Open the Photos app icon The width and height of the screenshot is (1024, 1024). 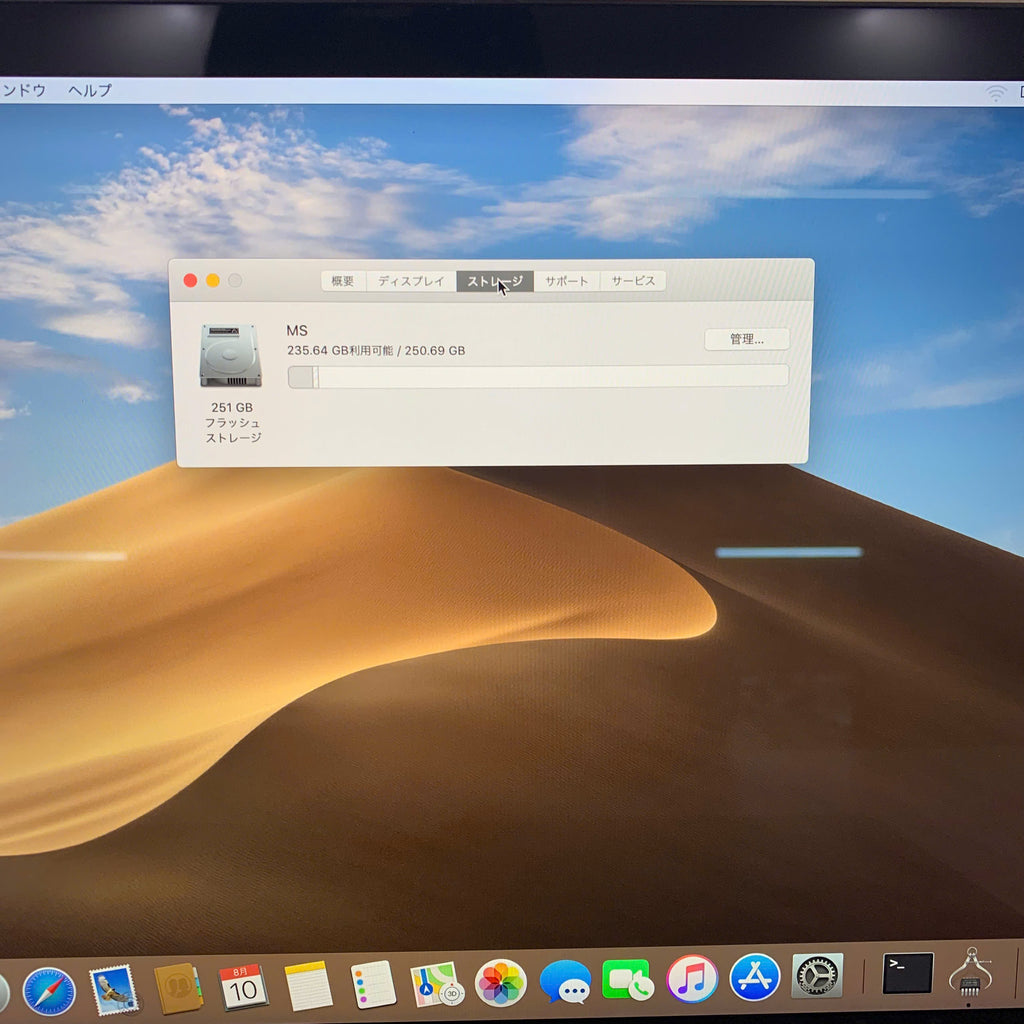tap(501, 982)
